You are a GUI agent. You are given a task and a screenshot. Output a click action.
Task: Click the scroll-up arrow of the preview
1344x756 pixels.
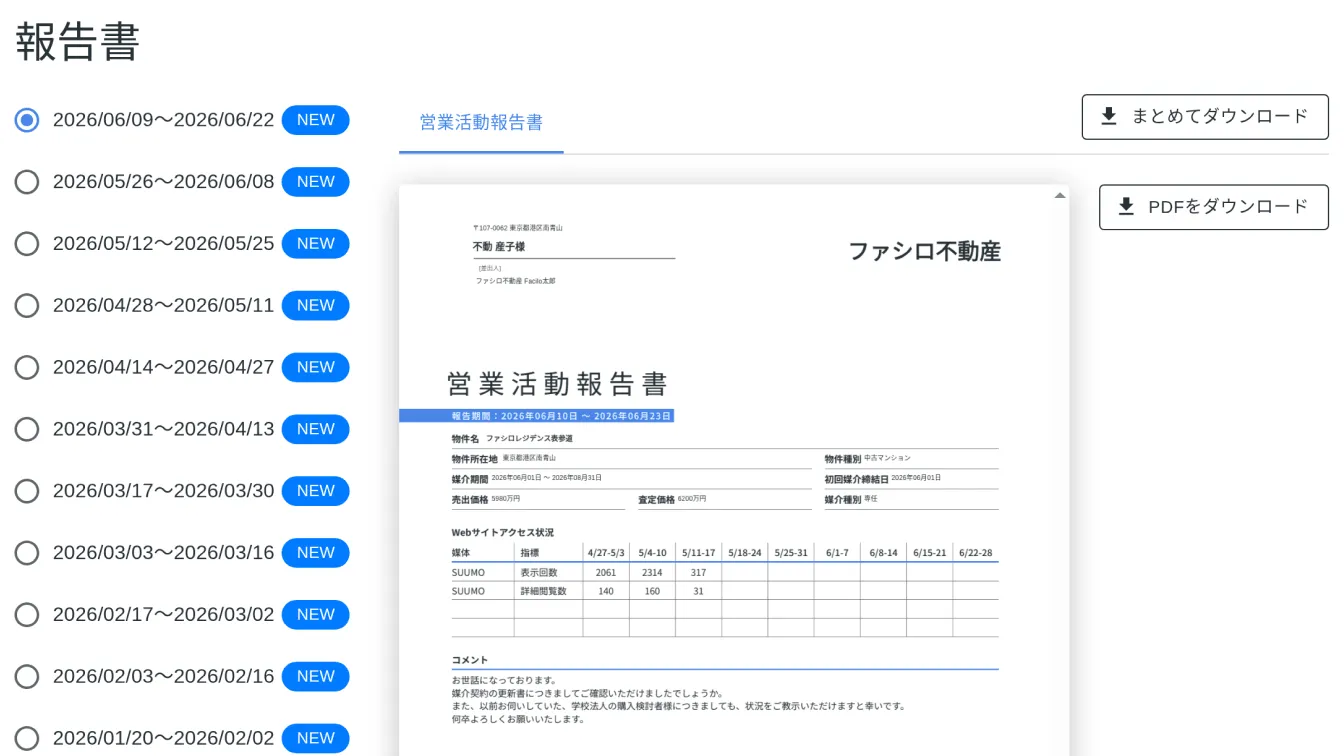[x=1060, y=196]
